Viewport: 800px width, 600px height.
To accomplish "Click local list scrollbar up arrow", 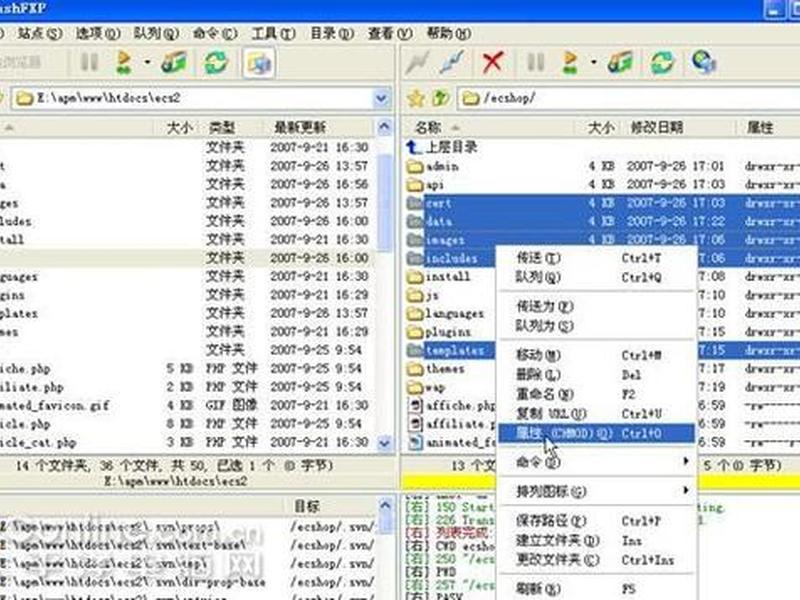I will (385, 127).
